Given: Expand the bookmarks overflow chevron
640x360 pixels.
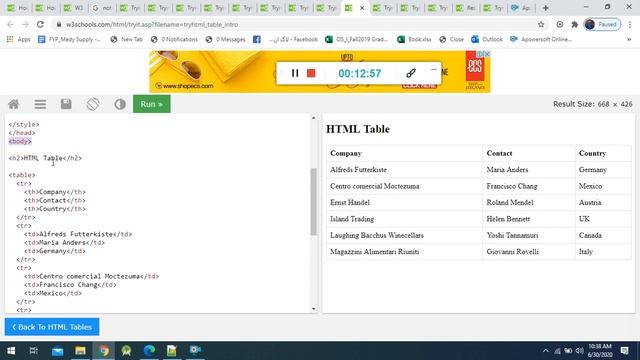Looking at the screenshot, I should tap(629, 39).
